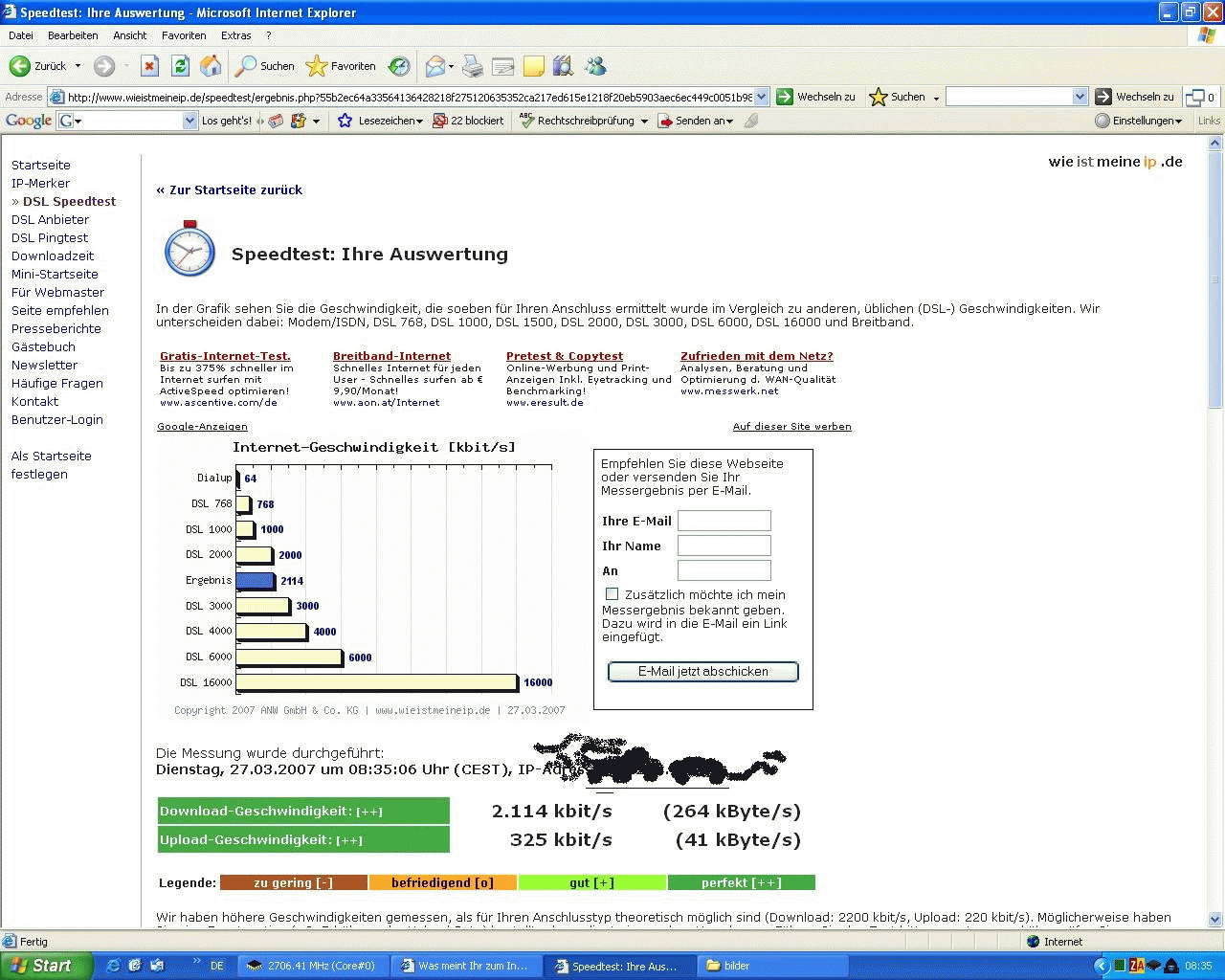Click the Ihre E-Mail input field
This screenshot has height=980, width=1225.
[724, 521]
